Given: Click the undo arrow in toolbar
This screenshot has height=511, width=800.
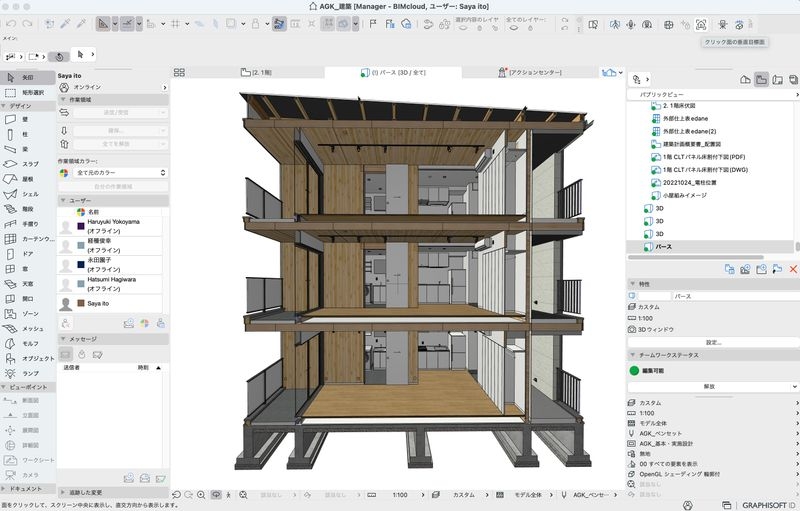Looking at the screenshot, I should coord(11,24).
